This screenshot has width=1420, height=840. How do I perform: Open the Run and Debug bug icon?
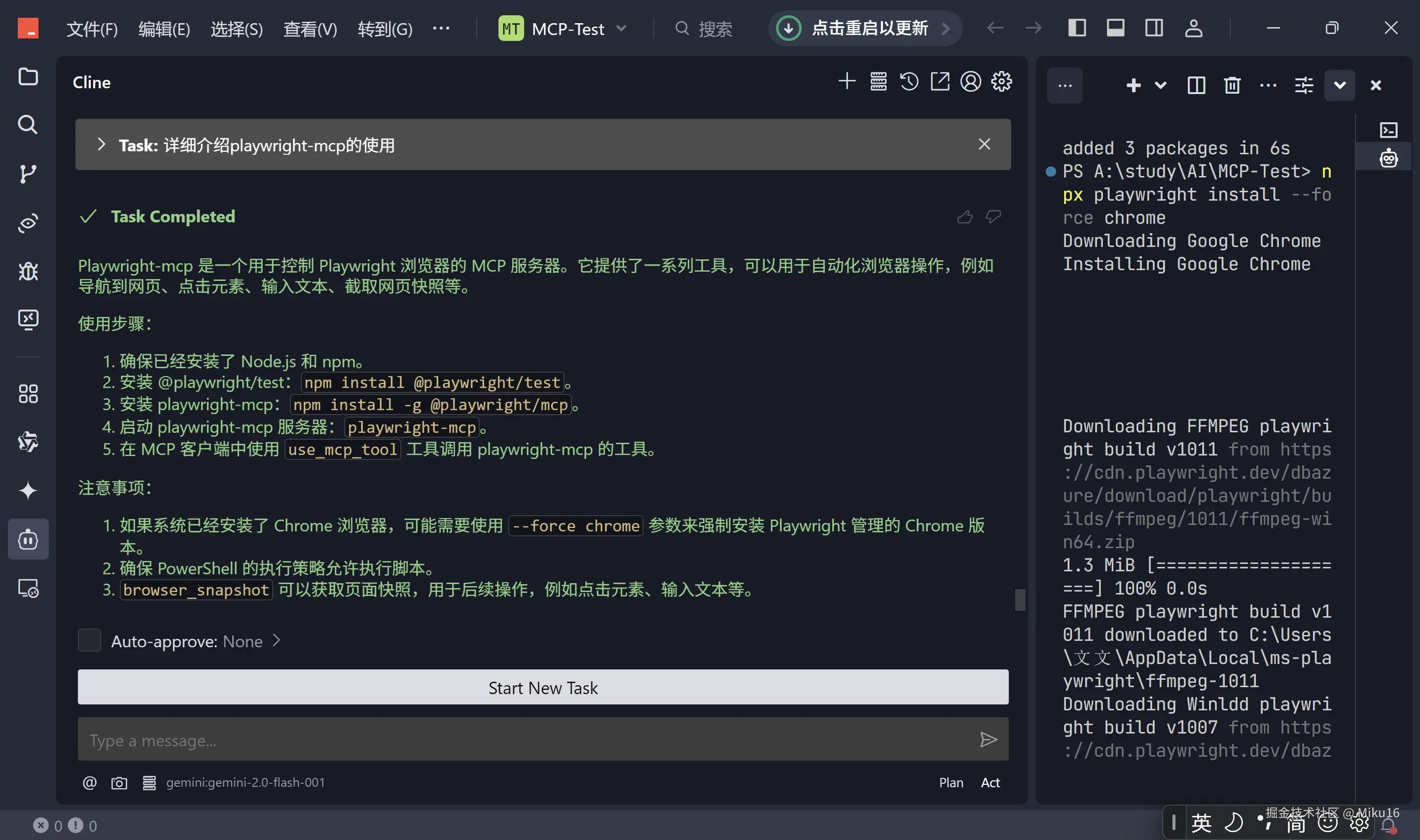pos(28,272)
